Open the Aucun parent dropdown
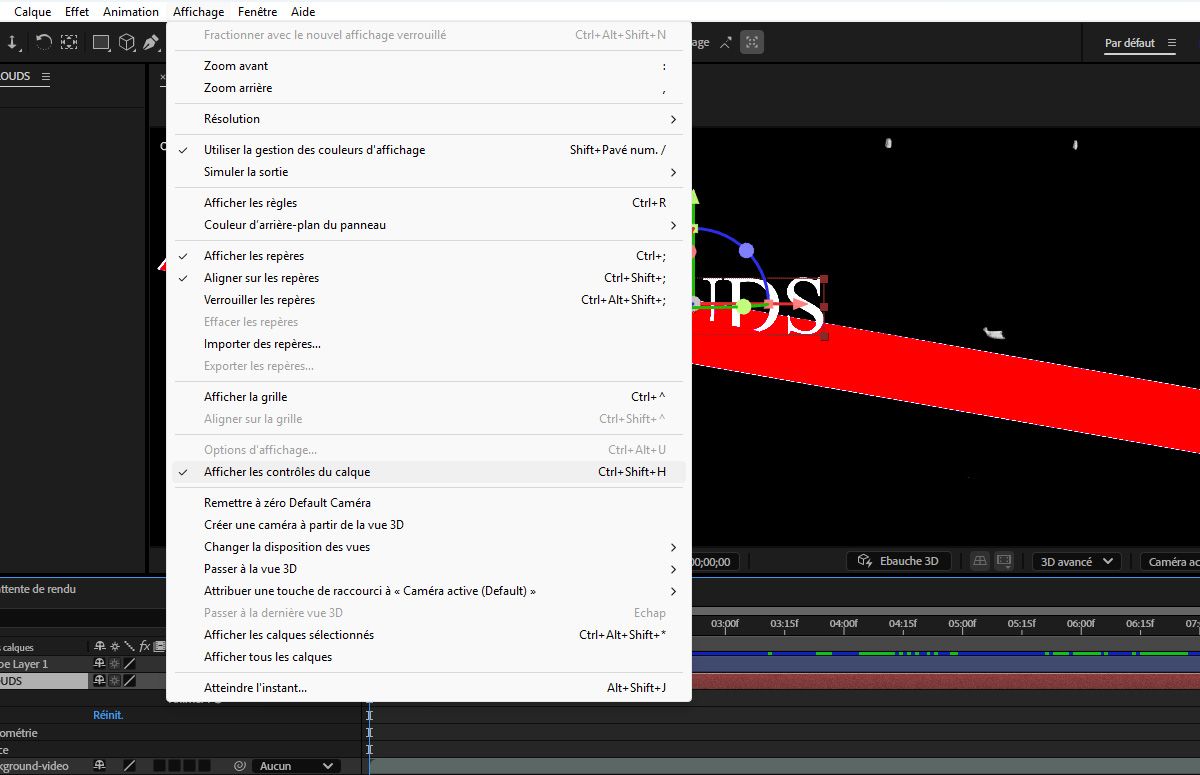Viewport: 1200px width, 775px height. click(296, 766)
